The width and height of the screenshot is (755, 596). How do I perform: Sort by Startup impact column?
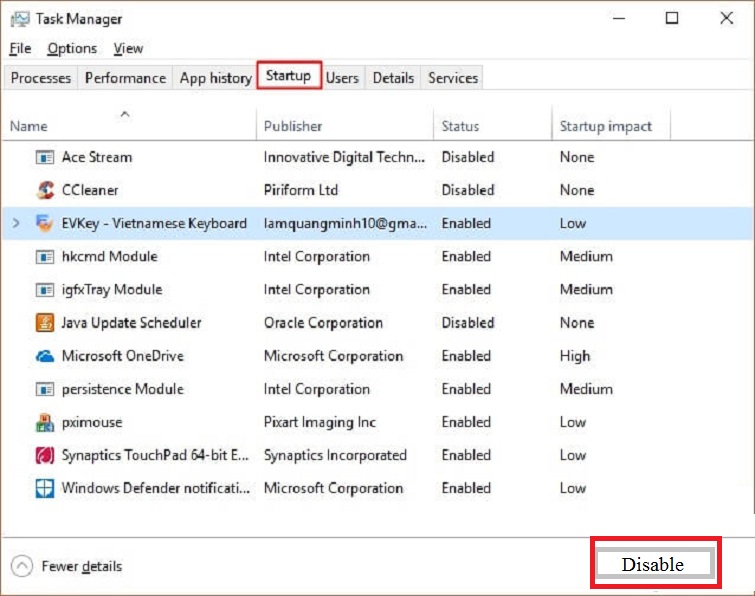pyautogui.click(x=605, y=127)
